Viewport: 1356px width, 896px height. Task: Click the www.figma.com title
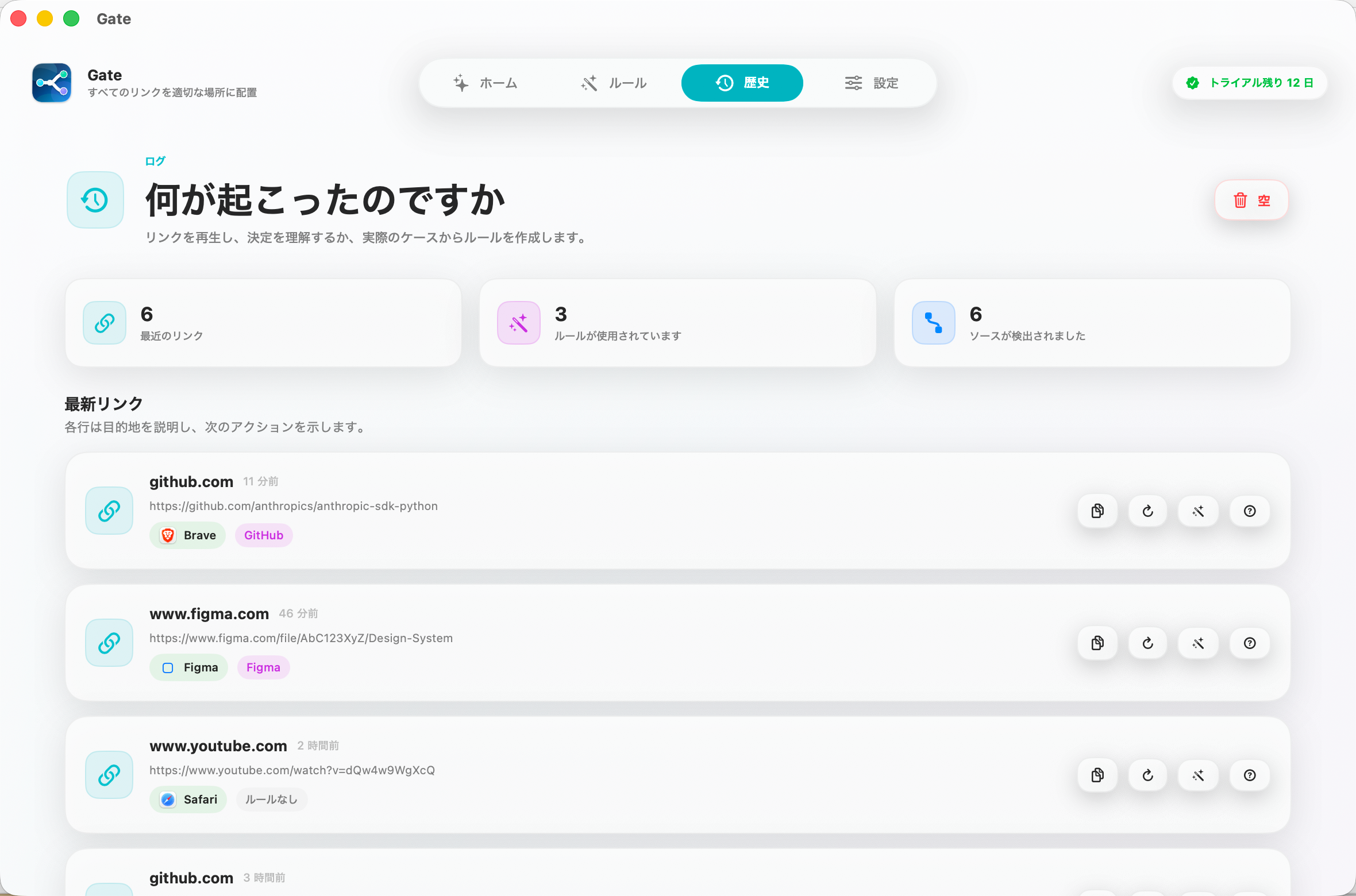tap(209, 613)
